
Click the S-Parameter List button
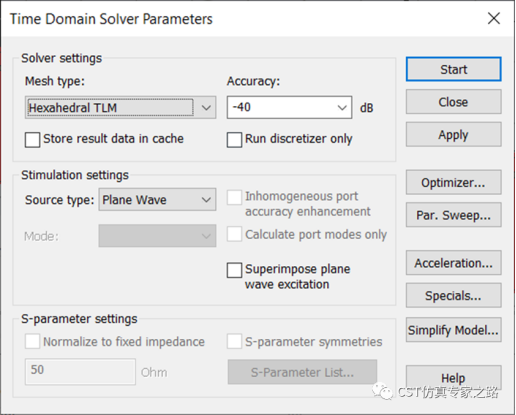click(302, 372)
